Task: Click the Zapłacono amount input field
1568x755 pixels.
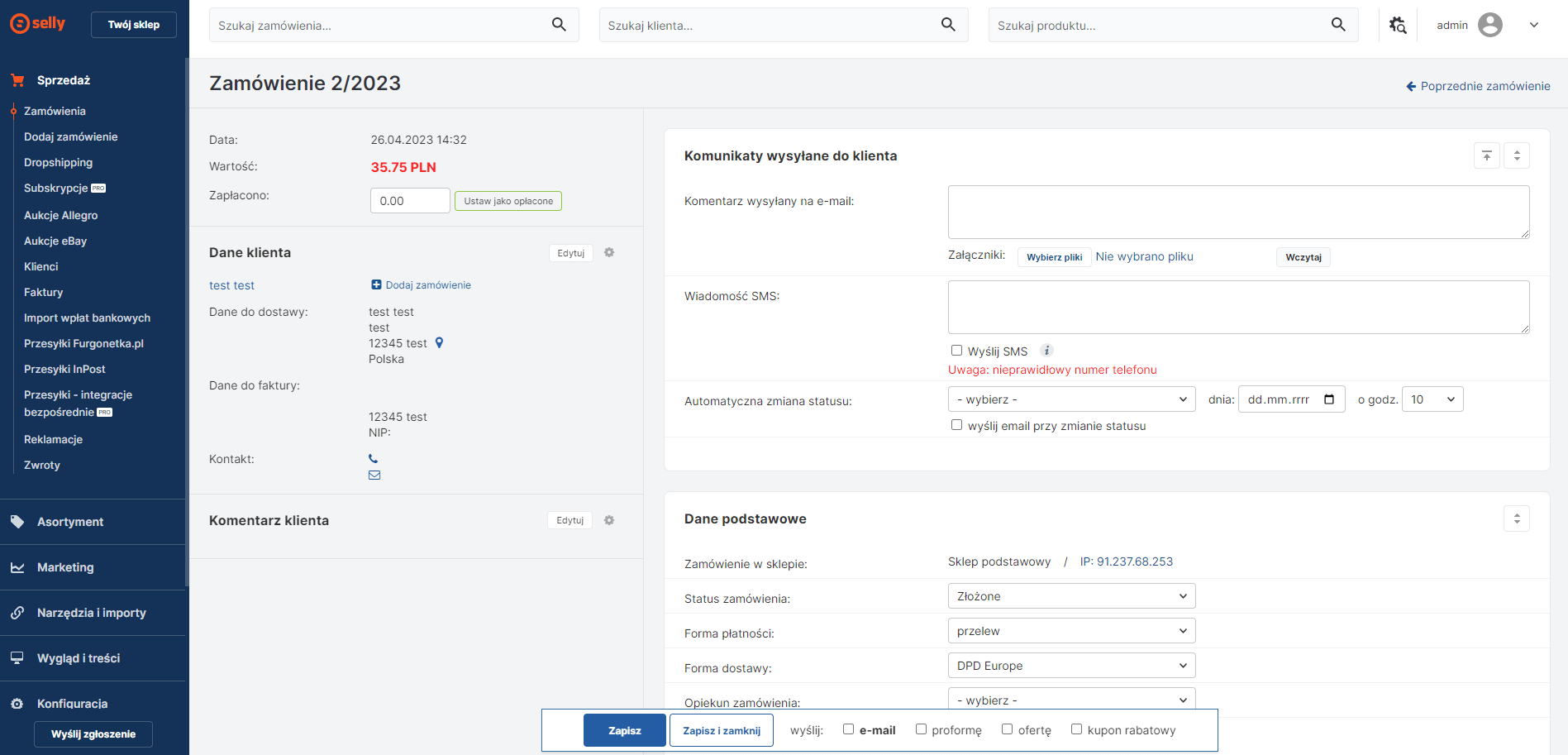Action: 410,201
